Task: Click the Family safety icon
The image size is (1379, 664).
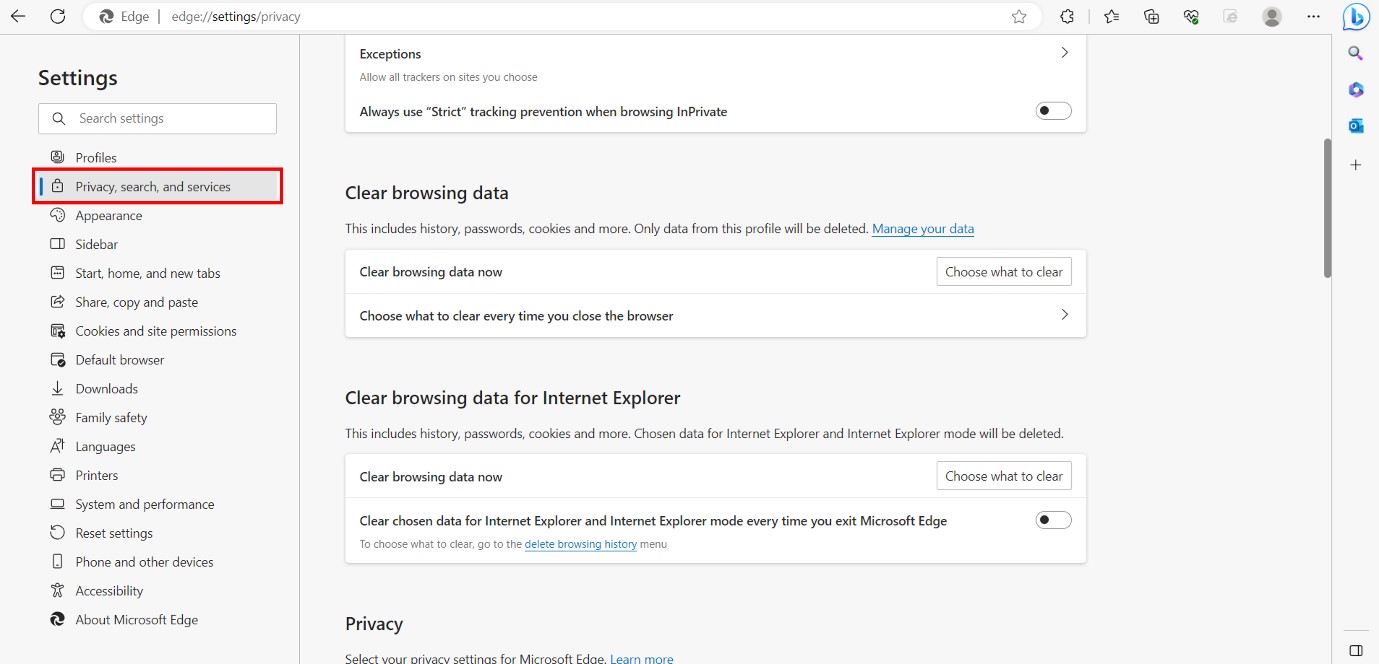Action: point(57,418)
